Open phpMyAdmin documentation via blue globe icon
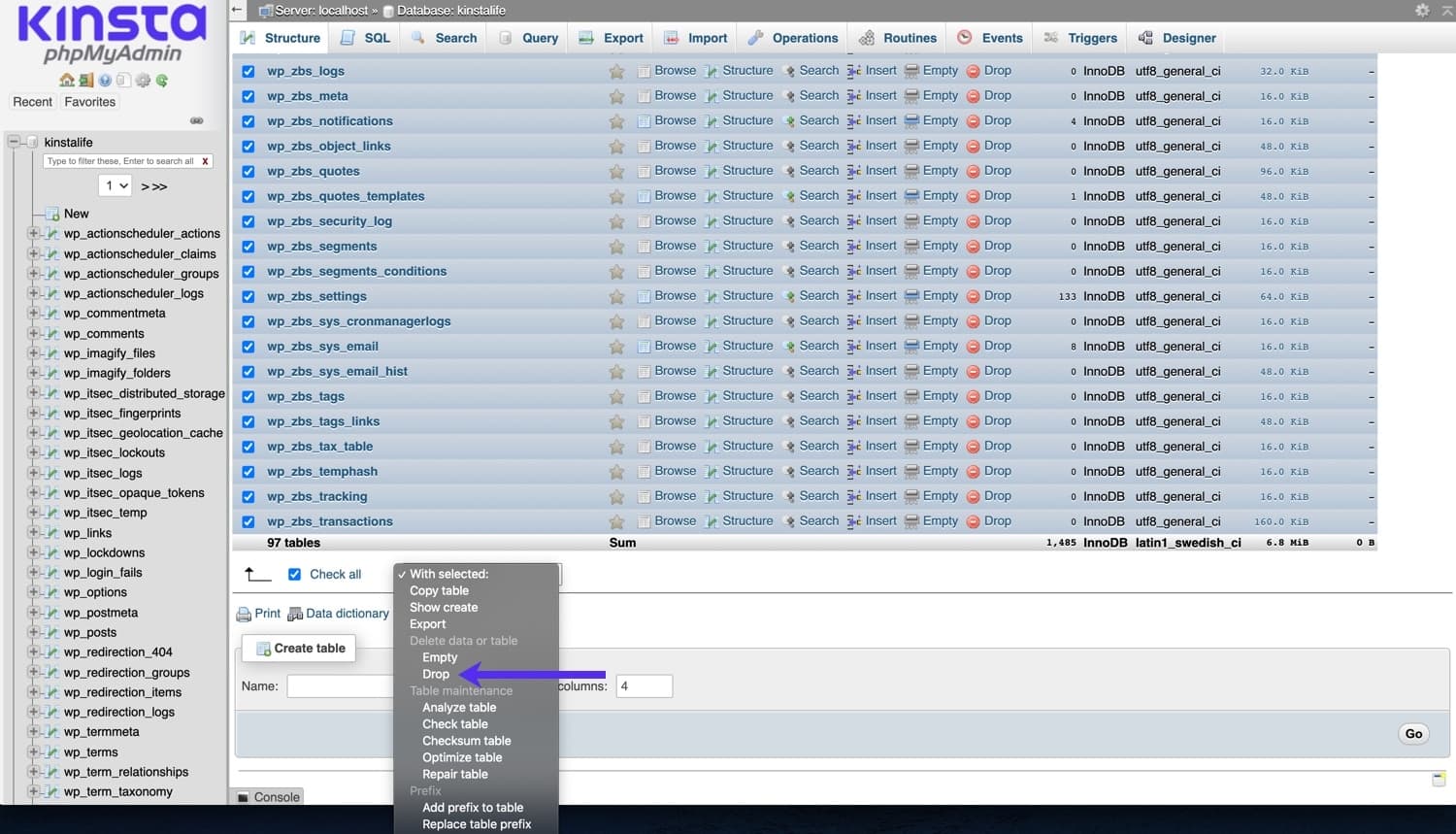Image resolution: width=1456 pixels, height=834 pixels. 105,81
